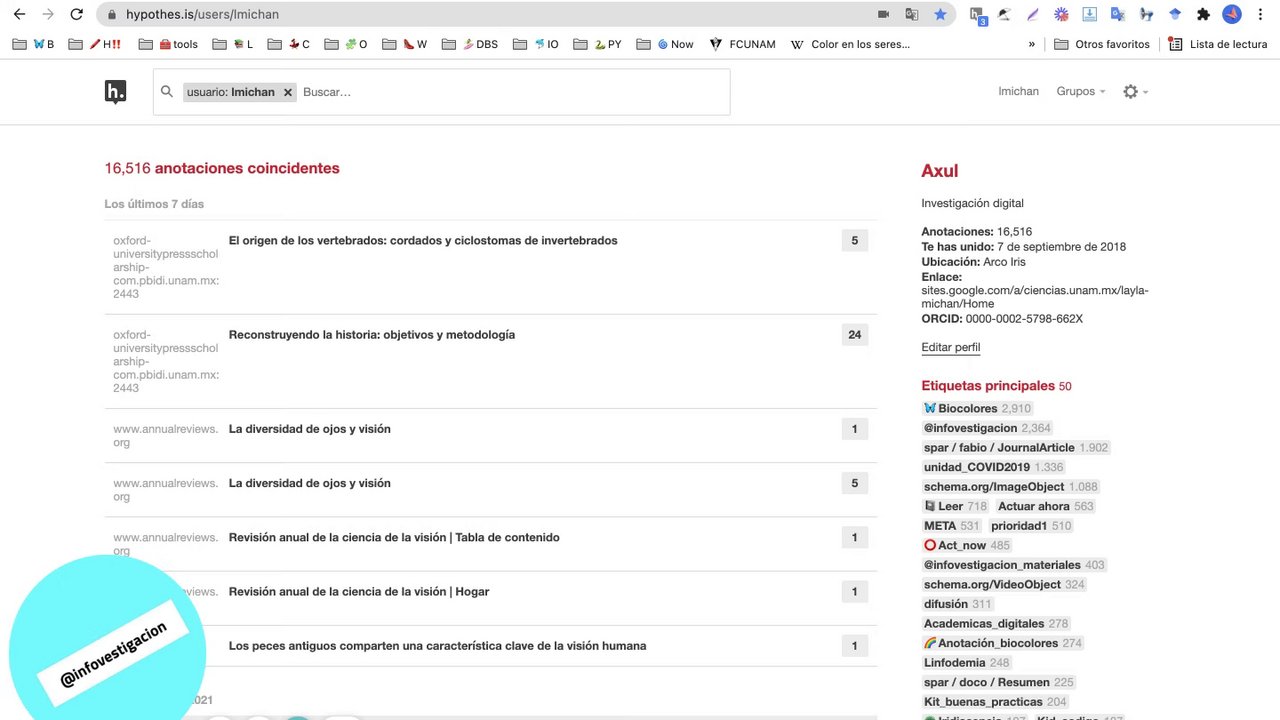This screenshot has width=1280, height=720.
Task: Open the Now bookmark folder
Action: click(665, 44)
